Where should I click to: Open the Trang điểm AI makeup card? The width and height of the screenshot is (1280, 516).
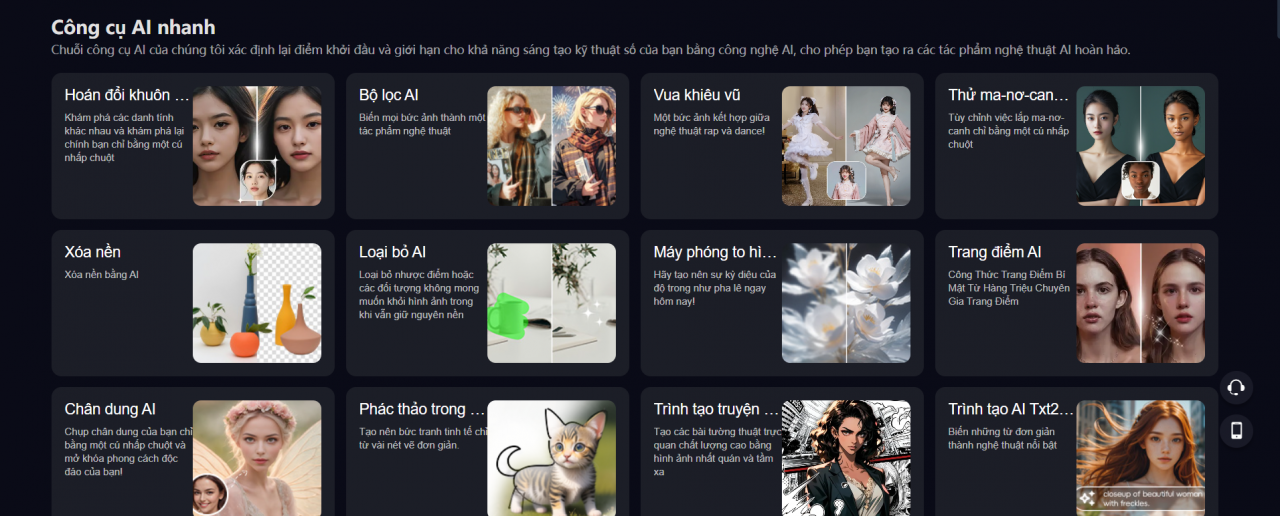[x=1077, y=303]
